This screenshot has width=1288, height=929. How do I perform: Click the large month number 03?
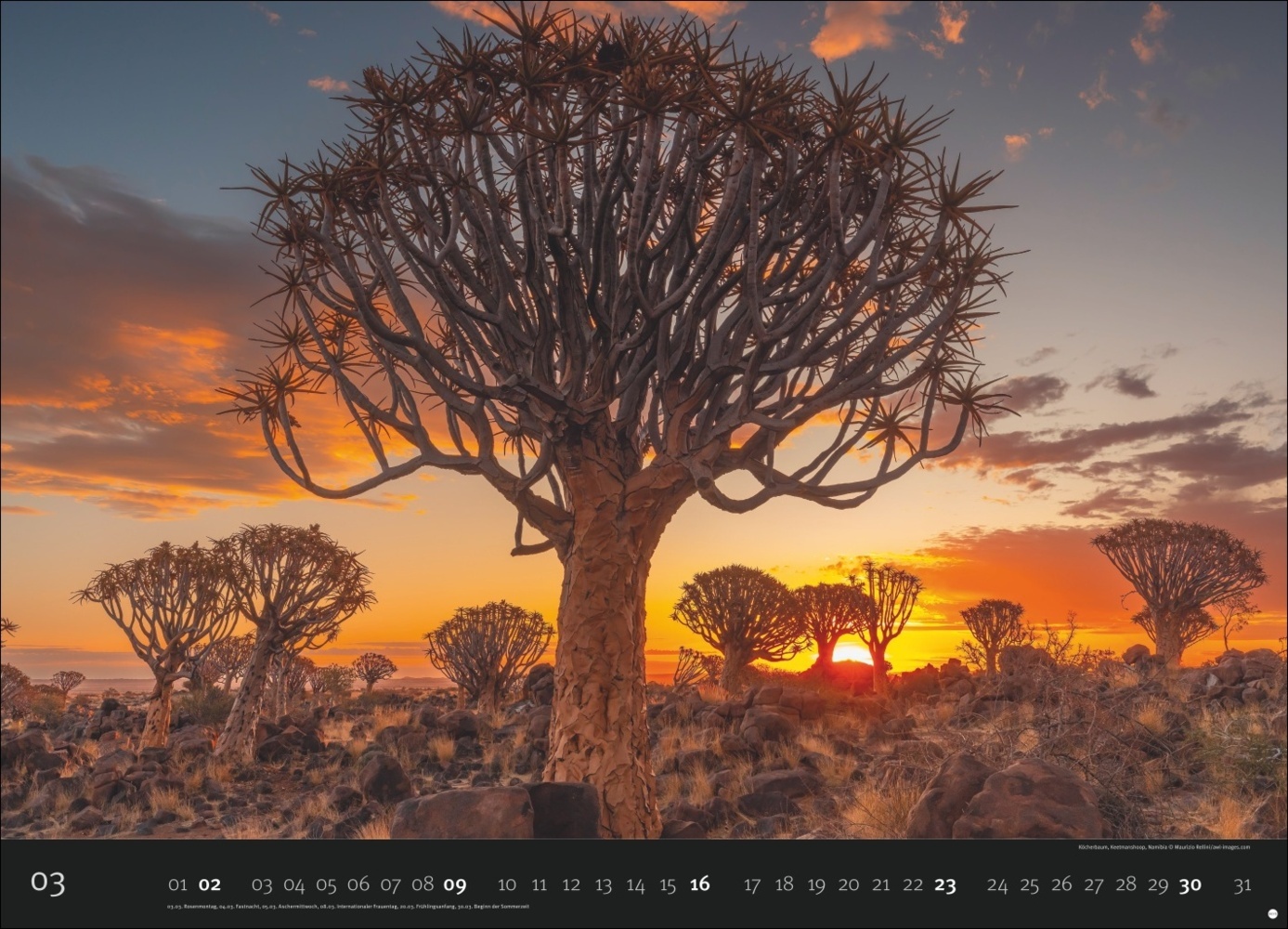(x=47, y=883)
